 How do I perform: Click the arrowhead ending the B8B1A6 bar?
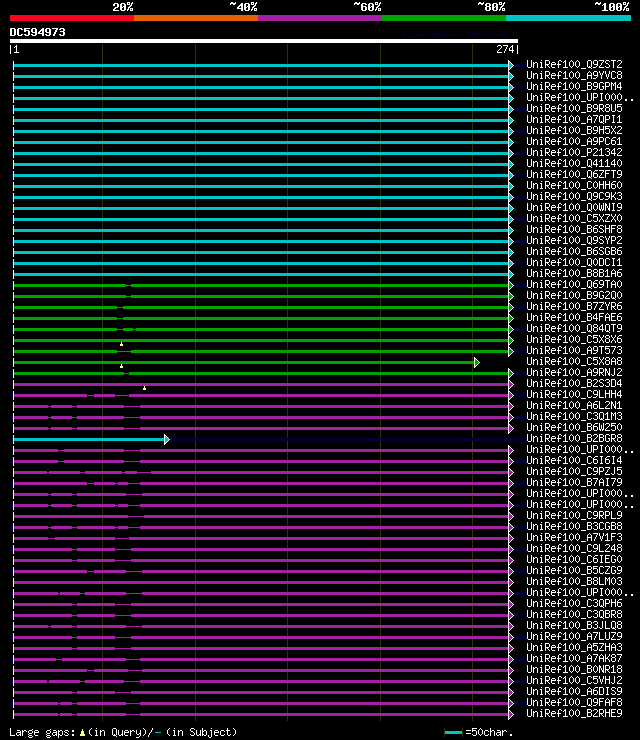click(x=511, y=274)
